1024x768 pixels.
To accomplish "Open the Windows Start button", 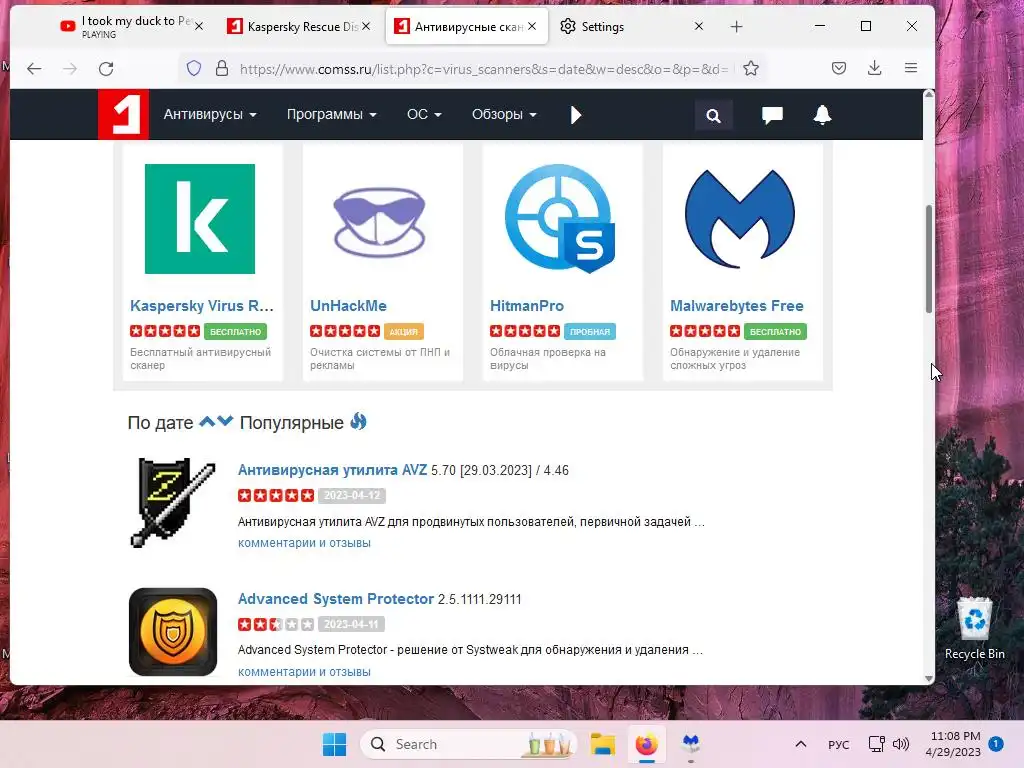I will click(x=335, y=744).
